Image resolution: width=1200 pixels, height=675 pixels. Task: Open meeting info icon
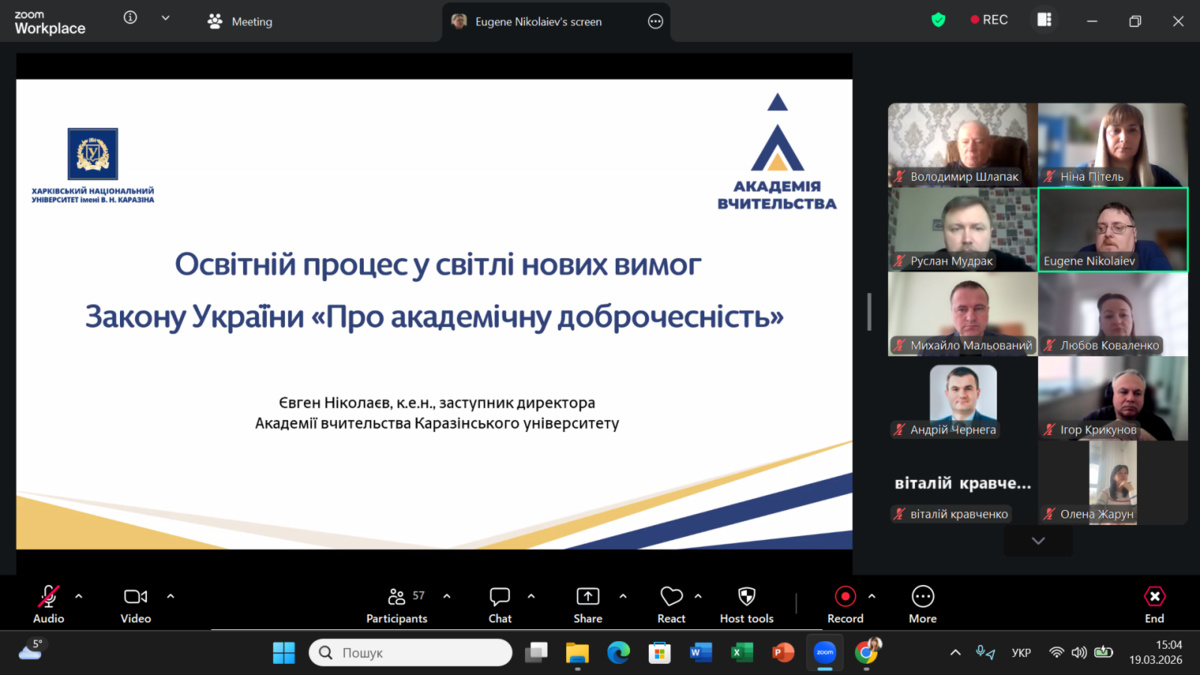click(130, 18)
